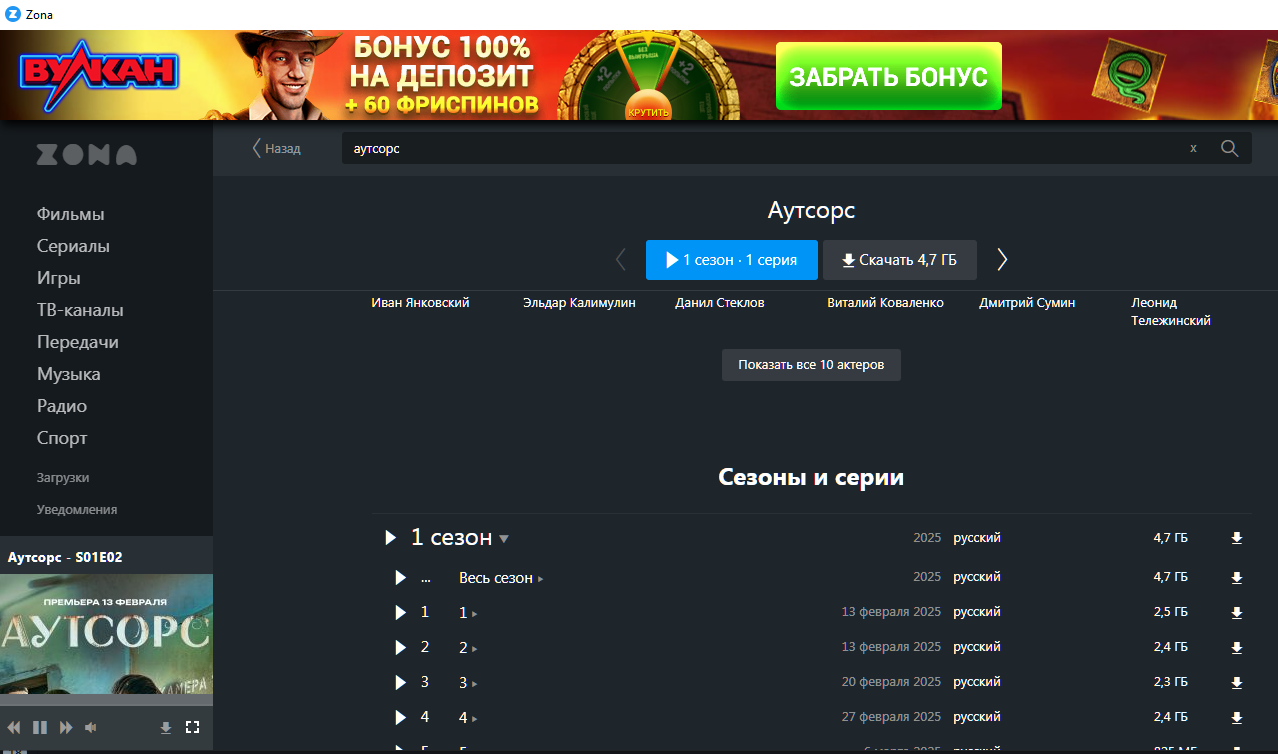Open the Сериалы section
Screen dimensions: 1278x754
point(73,246)
